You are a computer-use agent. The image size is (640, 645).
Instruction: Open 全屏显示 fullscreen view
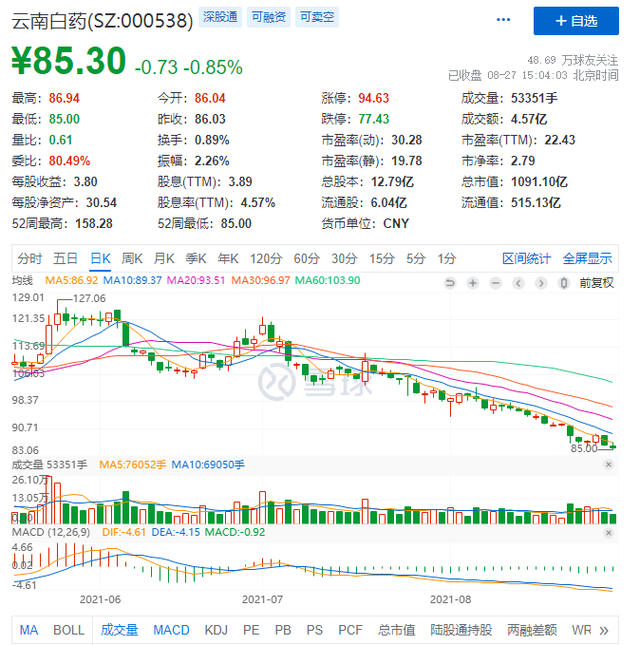(x=587, y=259)
